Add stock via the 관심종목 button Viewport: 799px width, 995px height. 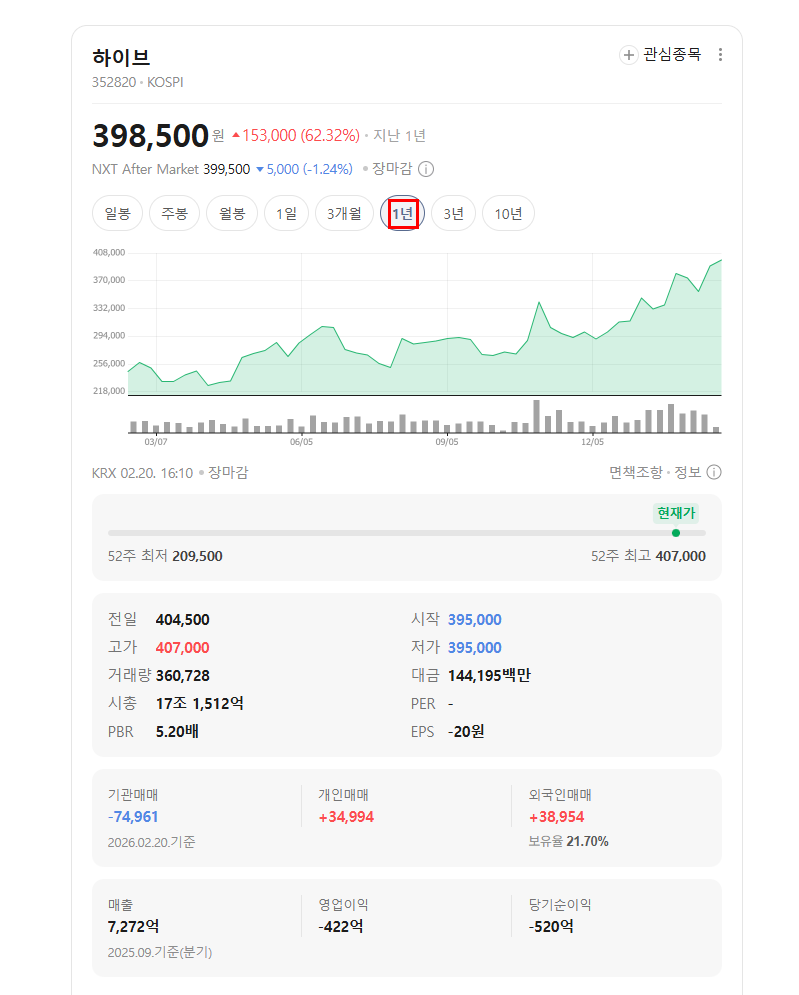coord(660,55)
